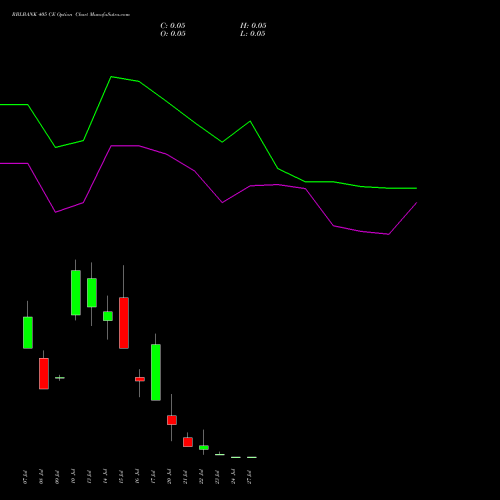The width and height of the screenshot is (500, 500).
Task: Select the large red candle for 15 Jul
Action: tap(124, 323)
